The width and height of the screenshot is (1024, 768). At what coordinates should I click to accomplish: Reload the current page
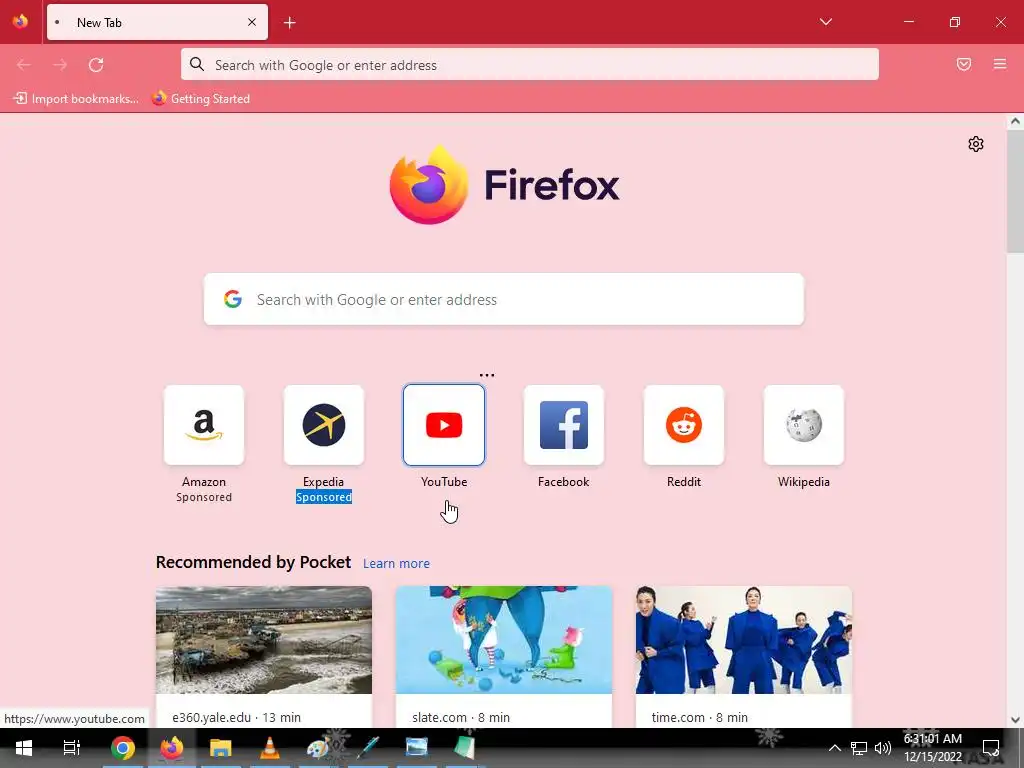coord(96,65)
